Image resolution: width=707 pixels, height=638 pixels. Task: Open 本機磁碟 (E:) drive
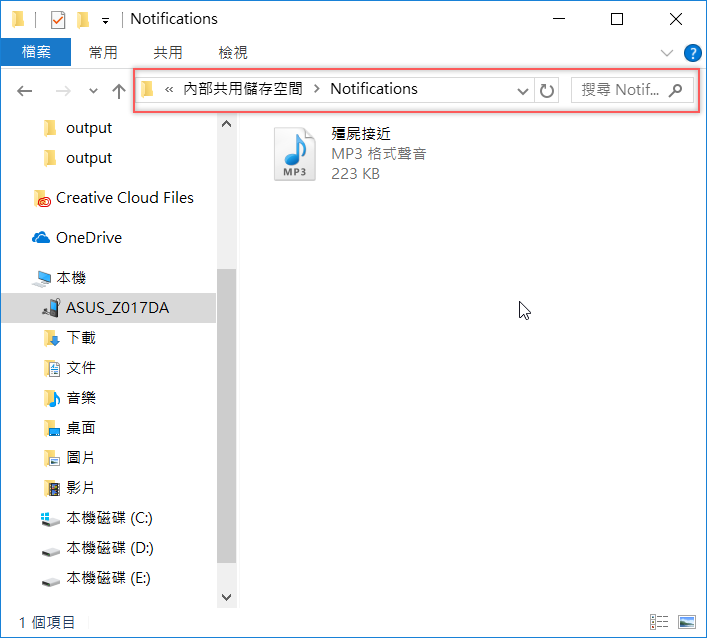pos(109,578)
